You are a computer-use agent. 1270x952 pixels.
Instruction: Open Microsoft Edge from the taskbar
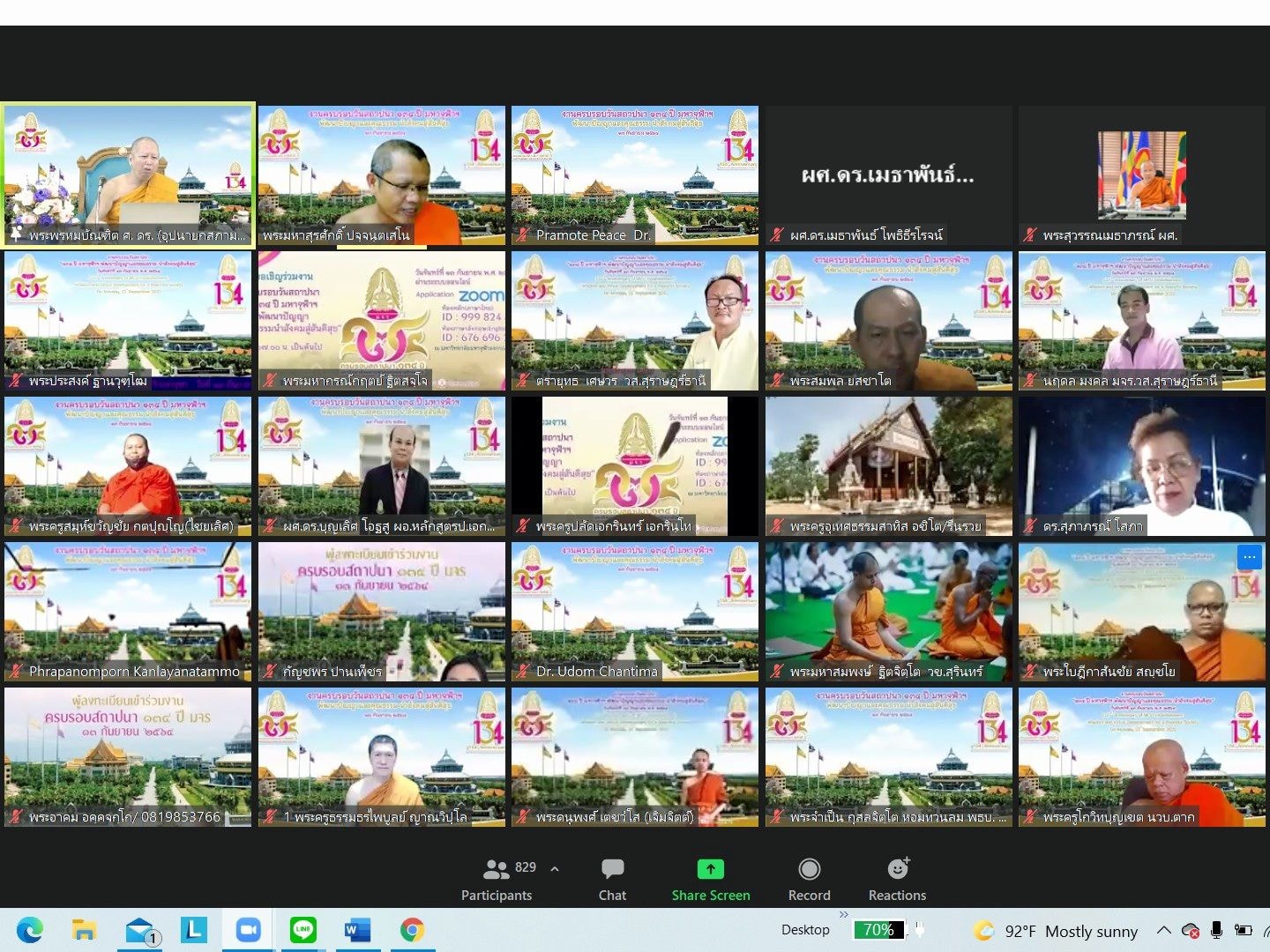coord(29,930)
